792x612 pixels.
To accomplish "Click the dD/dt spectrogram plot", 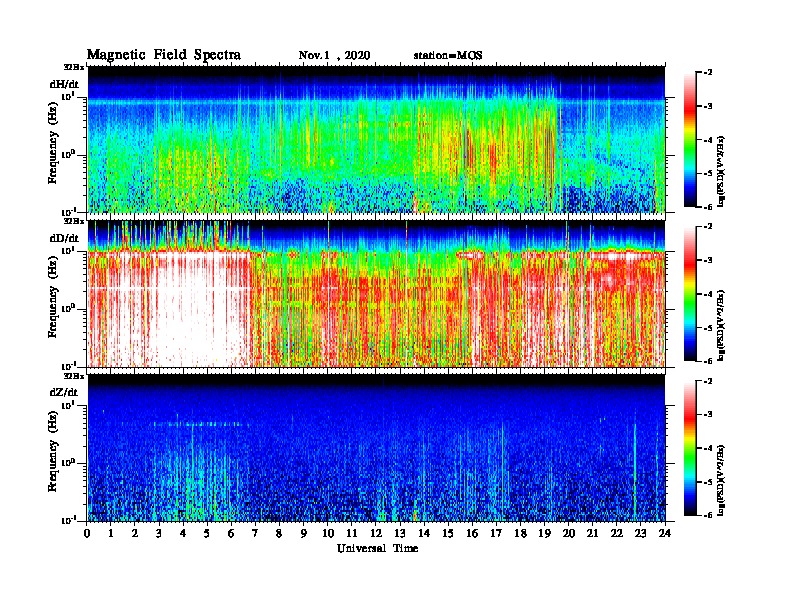I will [x=377, y=294].
